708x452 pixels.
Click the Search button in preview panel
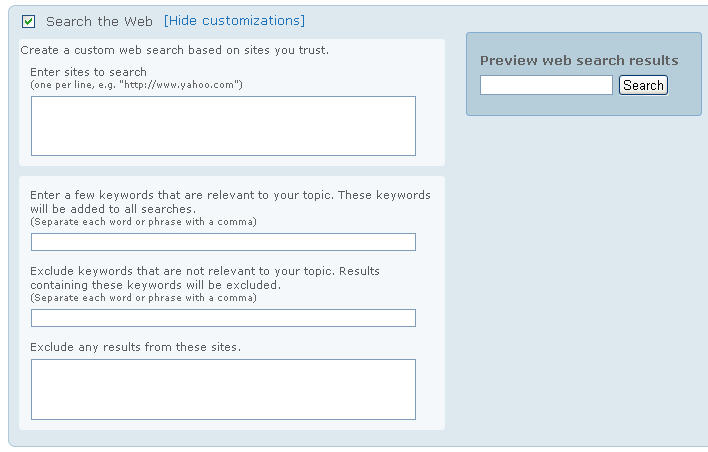(x=643, y=85)
